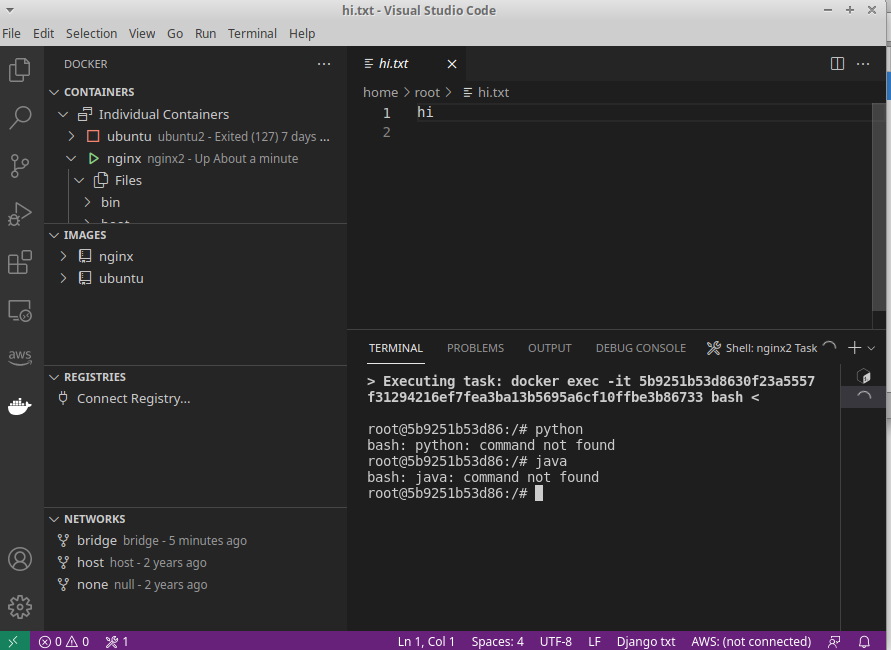This screenshot has width=891, height=650.
Task: Expand the nginx image node
Action: coord(64,256)
